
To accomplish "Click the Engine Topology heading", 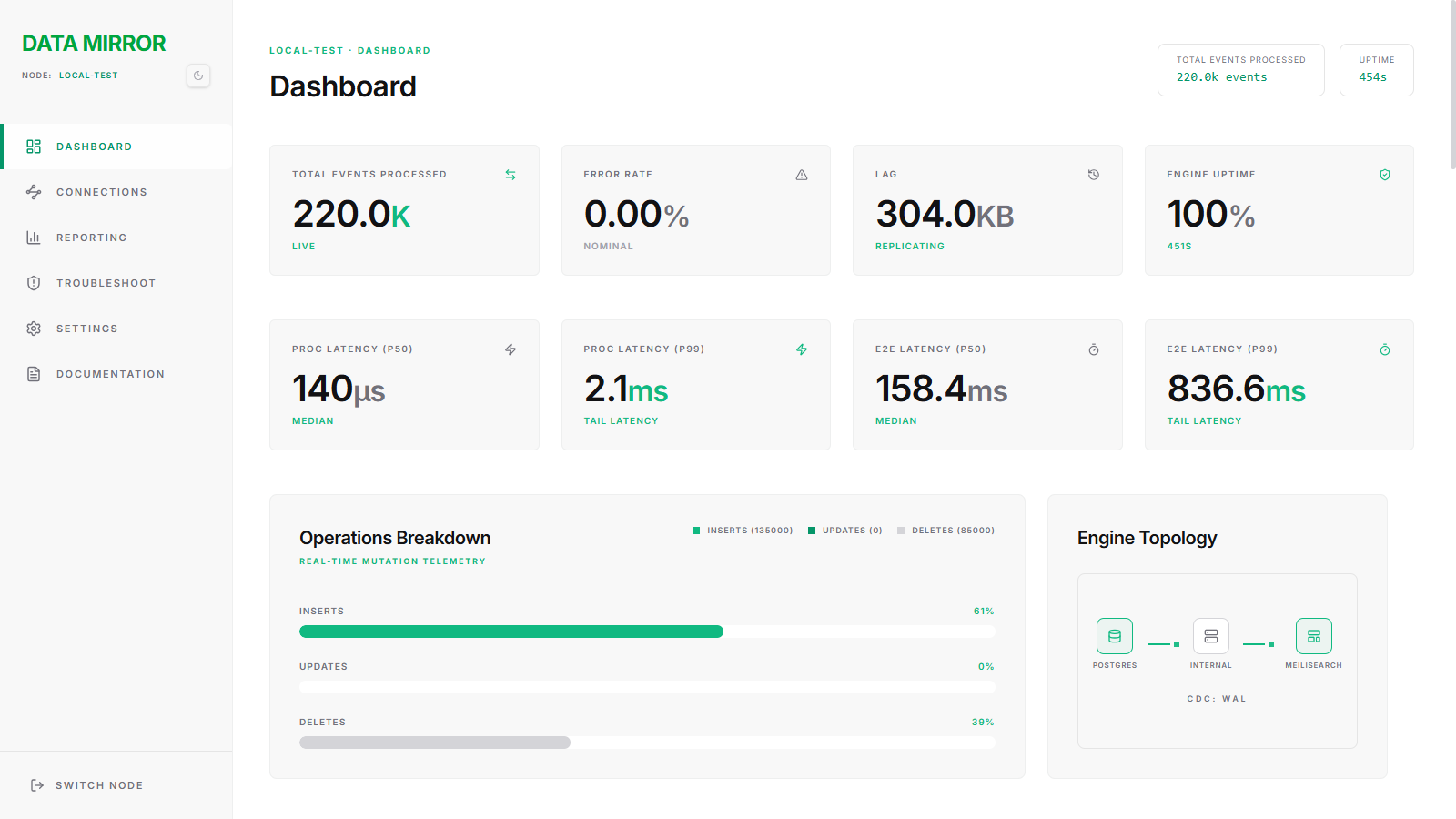I will (x=1148, y=538).
